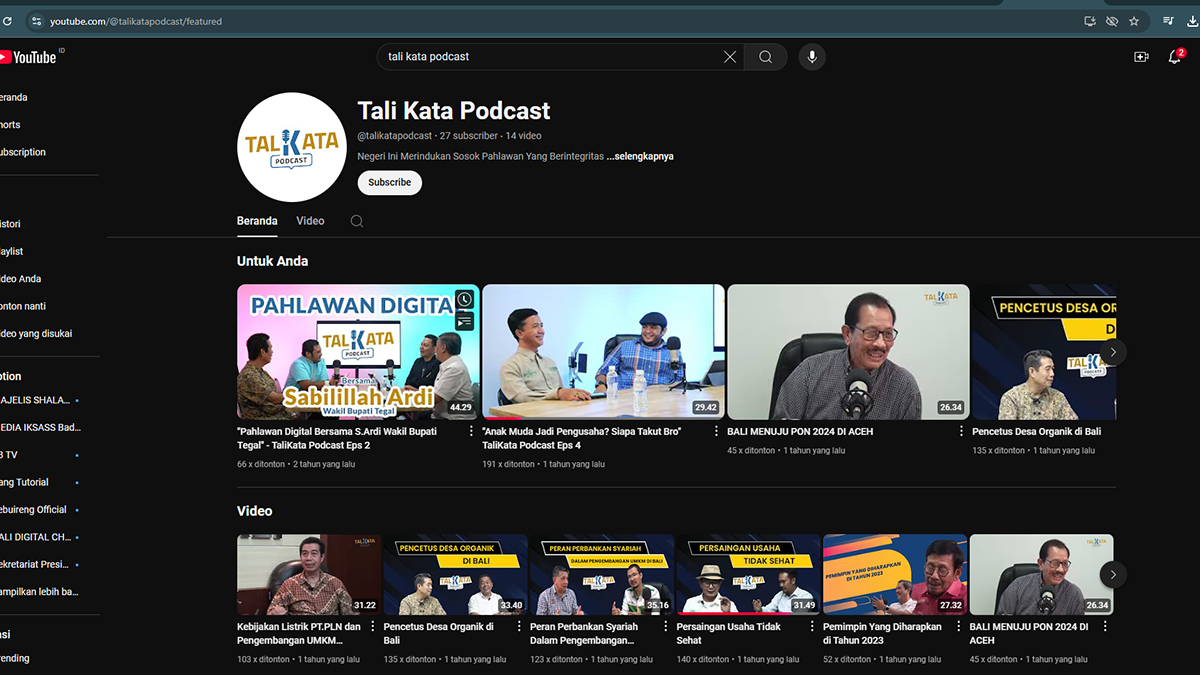Open "BALI MENUJU PON 2024 DI ACEH" title in Untuk Anda
The height and width of the screenshot is (675, 1200).
(x=800, y=432)
